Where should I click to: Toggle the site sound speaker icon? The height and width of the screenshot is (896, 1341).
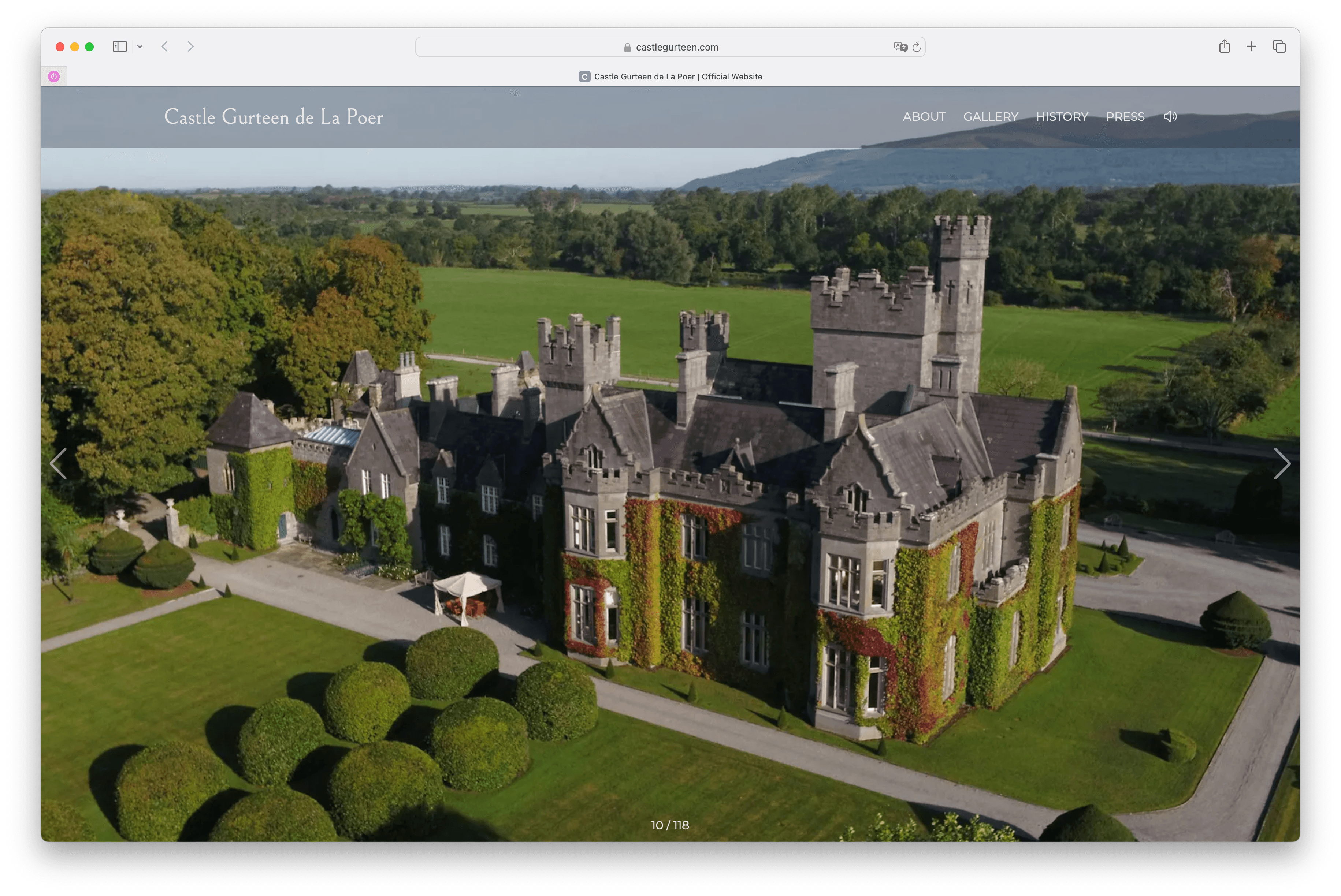click(1170, 116)
